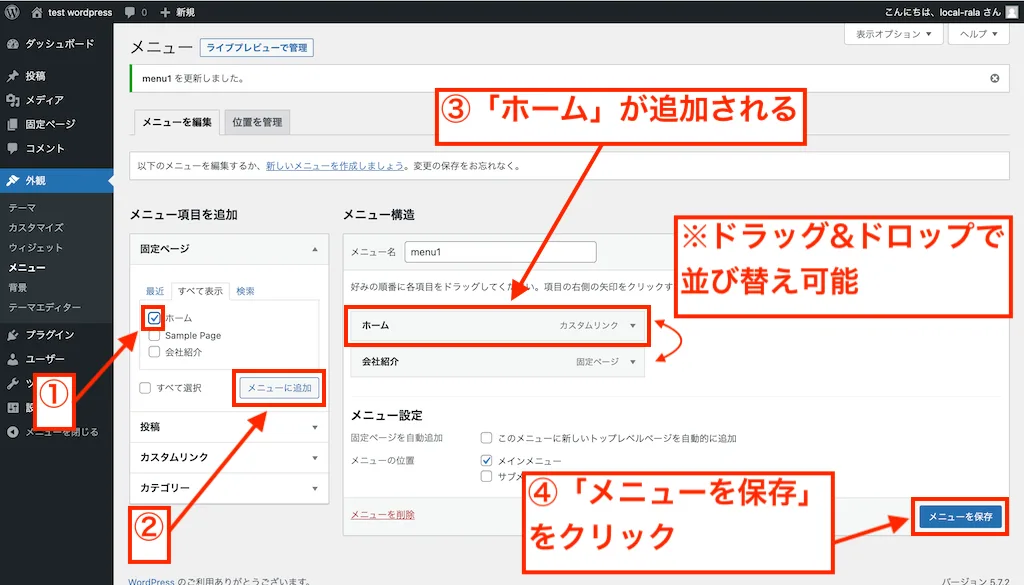Open カスタマイズ submenu item
The height and width of the screenshot is (585, 1024).
tap(36, 227)
